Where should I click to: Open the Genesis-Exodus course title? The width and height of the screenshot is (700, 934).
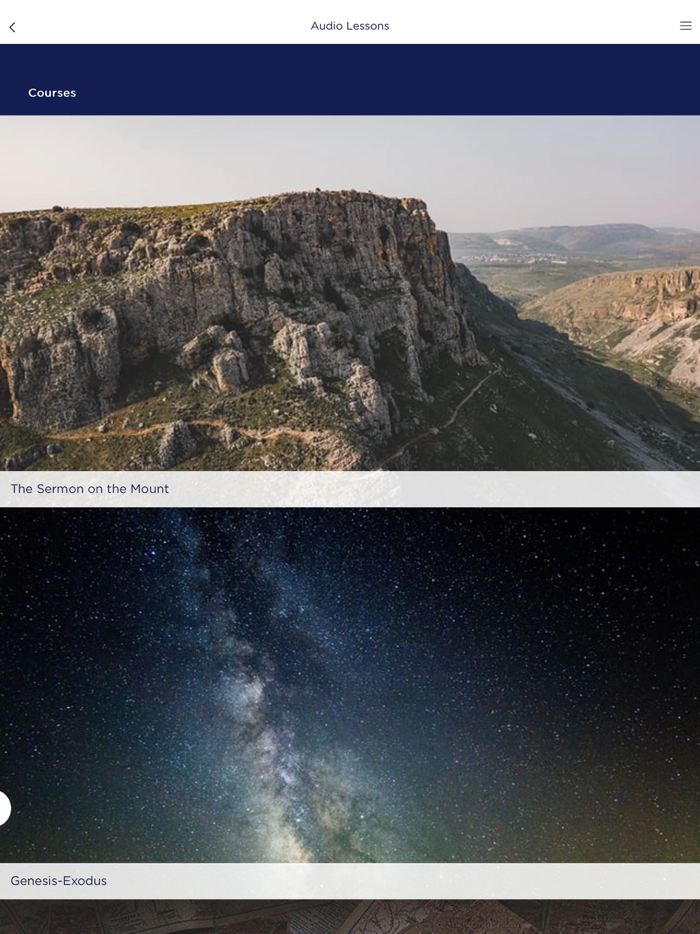coord(58,881)
